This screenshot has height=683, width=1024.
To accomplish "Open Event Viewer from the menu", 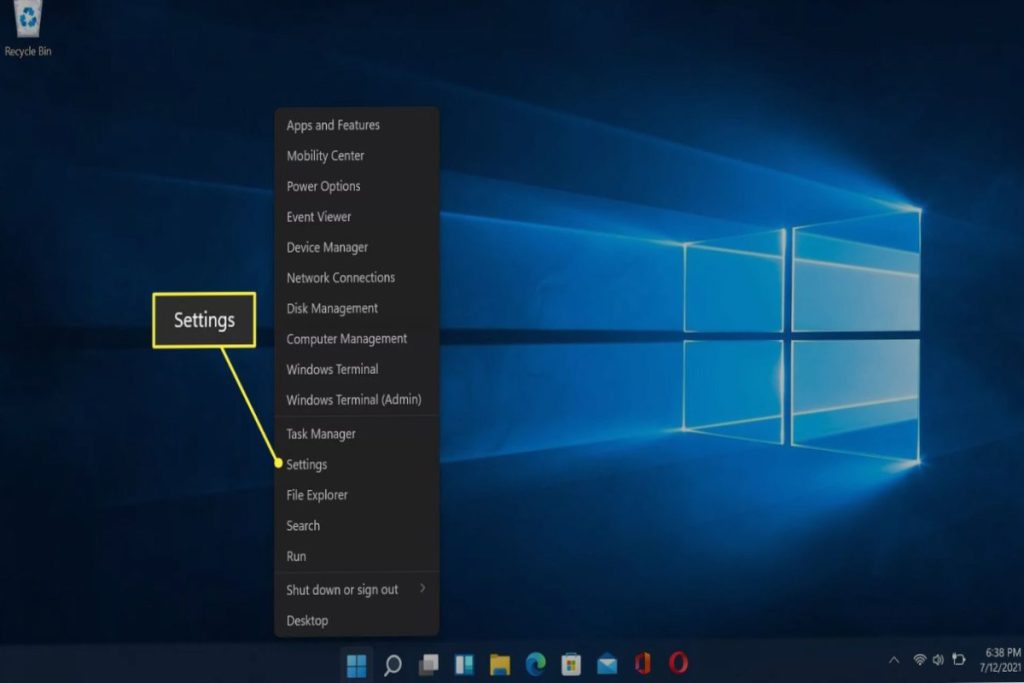I will coord(357,217).
